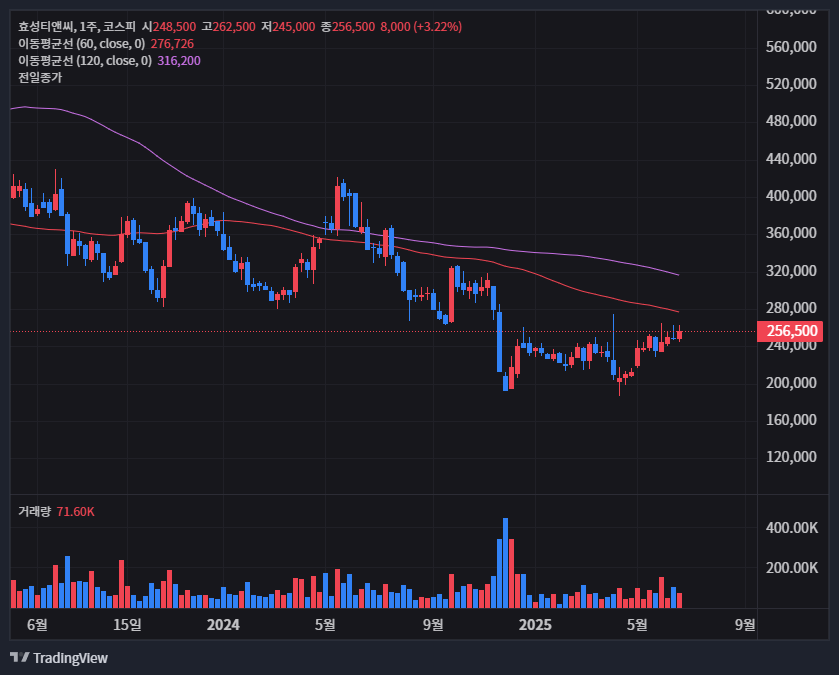The image size is (839, 675).
Task: Click the low price value 245,000
Action: pyautogui.click(x=294, y=27)
